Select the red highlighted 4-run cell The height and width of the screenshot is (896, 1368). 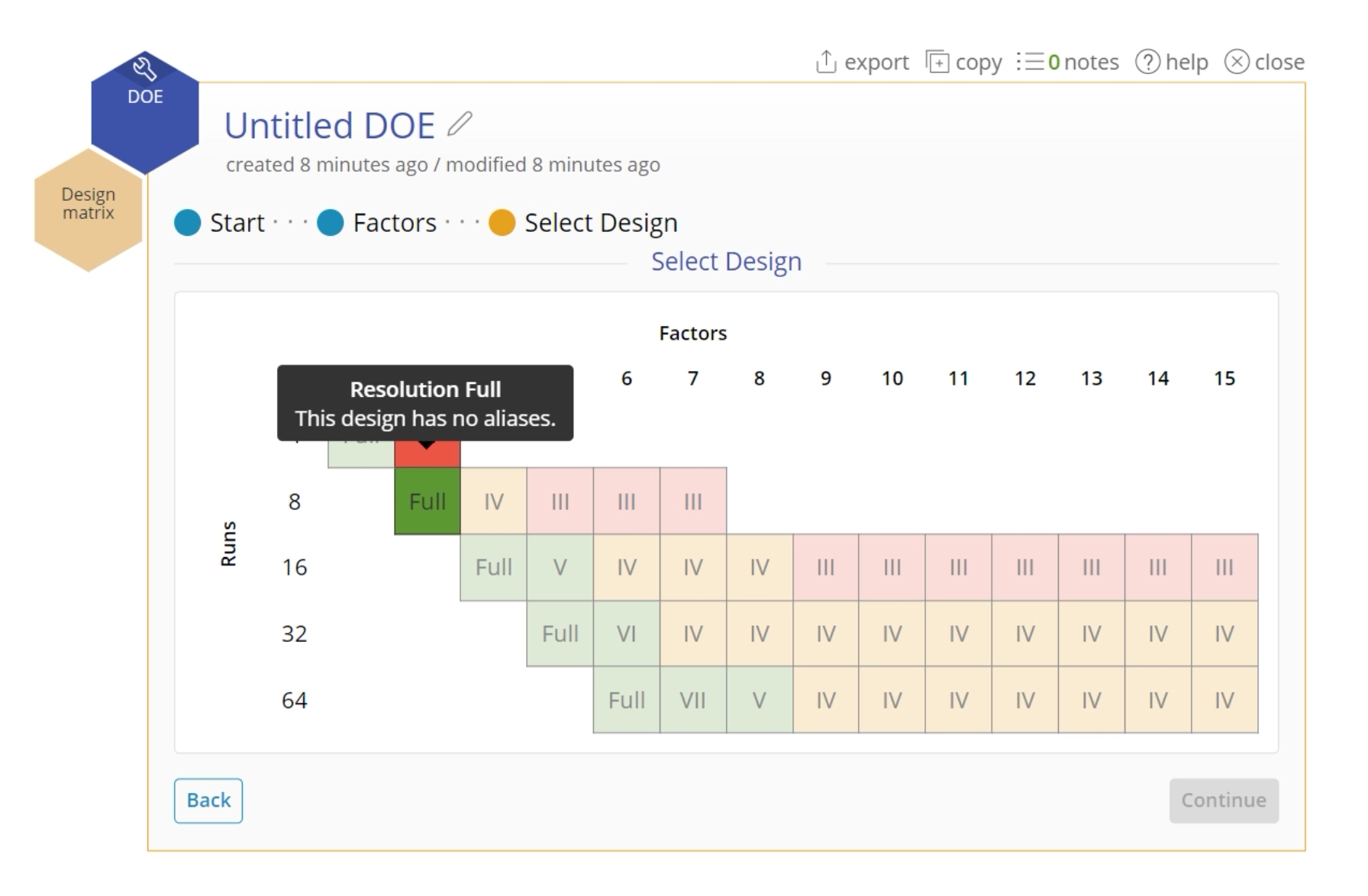point(427,455)
